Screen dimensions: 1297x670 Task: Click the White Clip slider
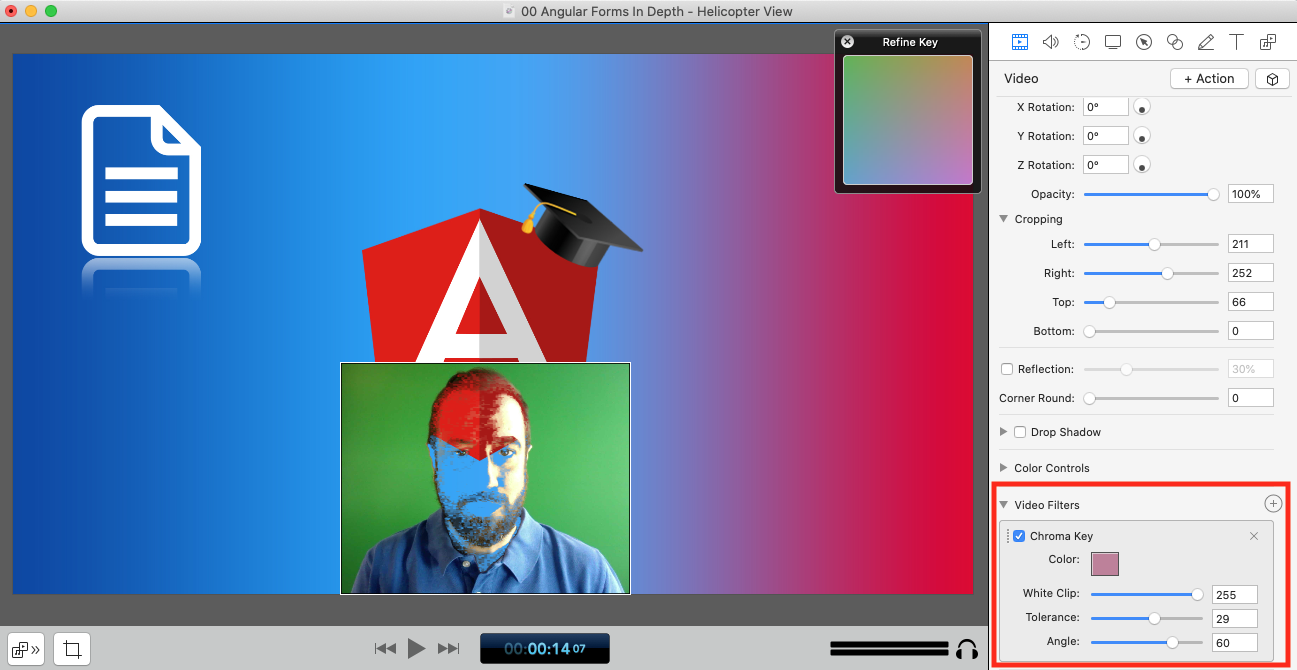pos(1147,595)
